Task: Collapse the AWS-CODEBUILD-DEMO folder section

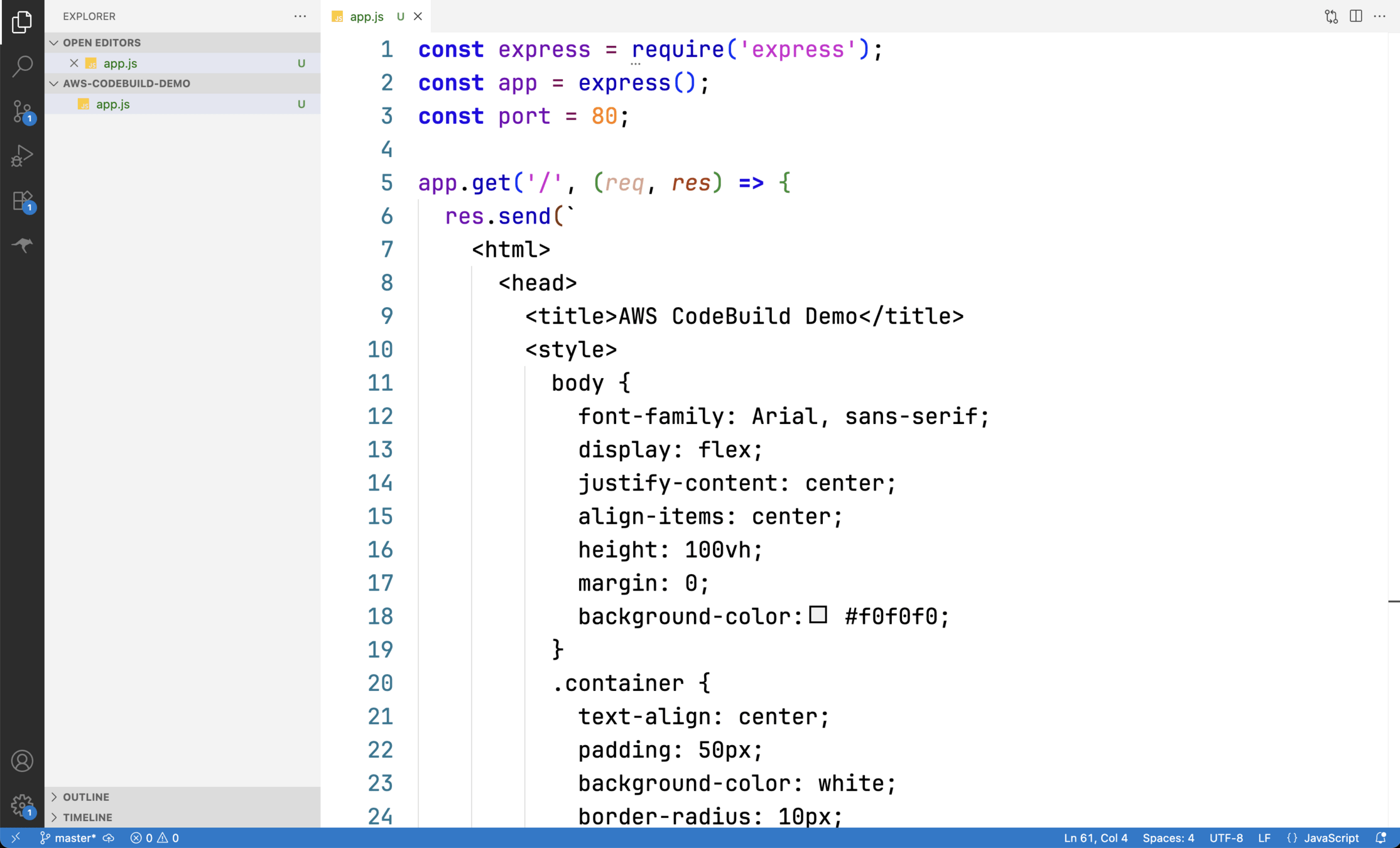Action: (126, 84)
